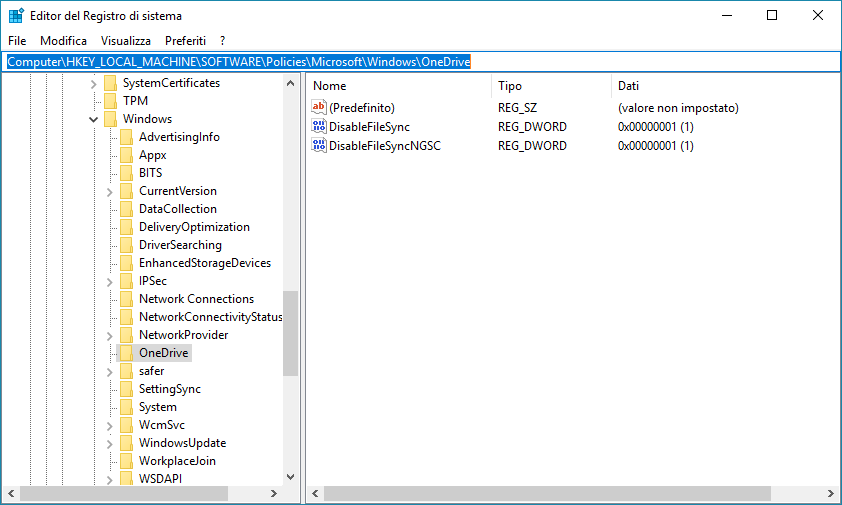The height and width of the screenshot is (505, 842).
Task: Collapse the Windows key
Action: tap(93, 119)
